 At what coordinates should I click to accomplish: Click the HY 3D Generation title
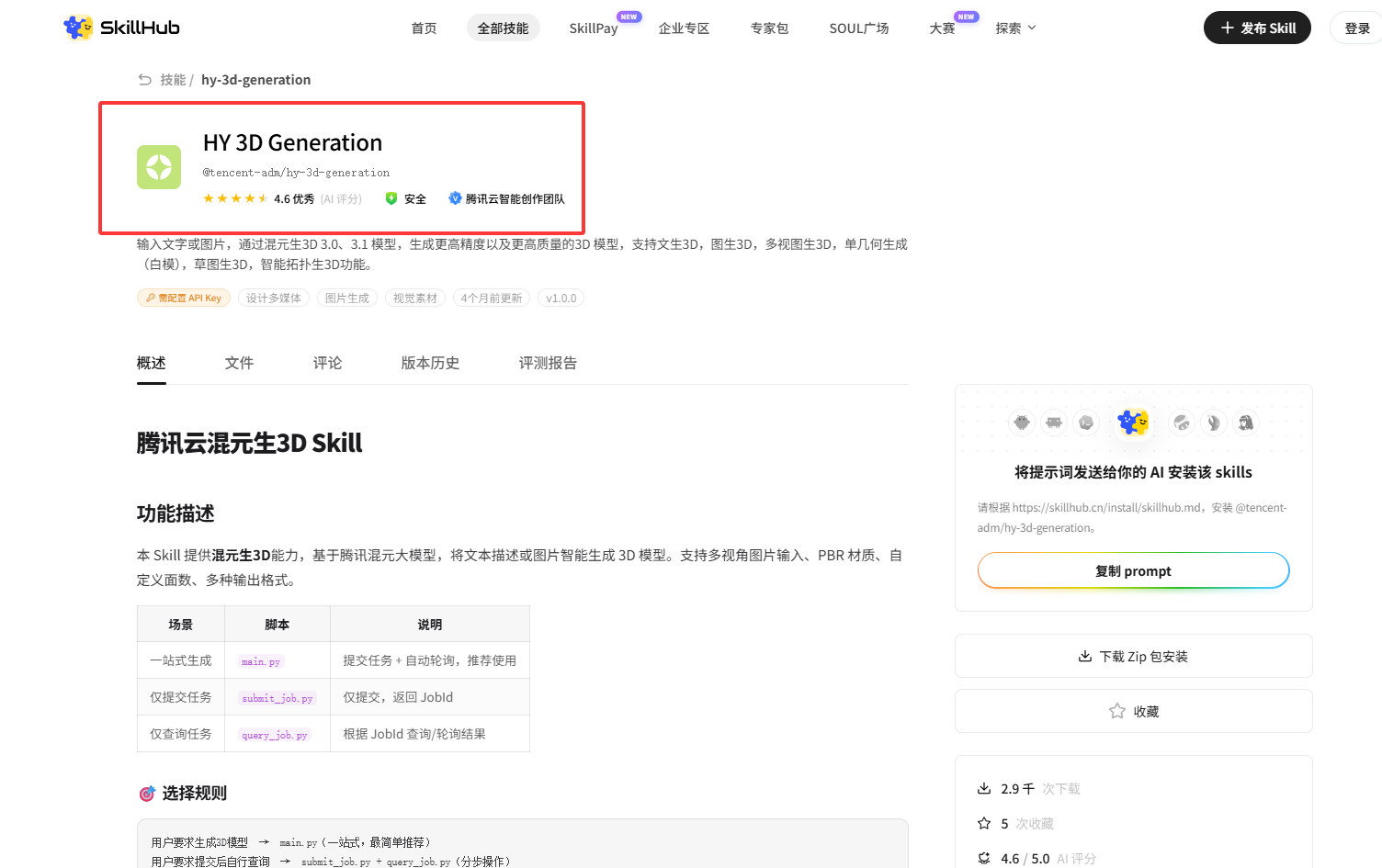click(x=293, y=143)
